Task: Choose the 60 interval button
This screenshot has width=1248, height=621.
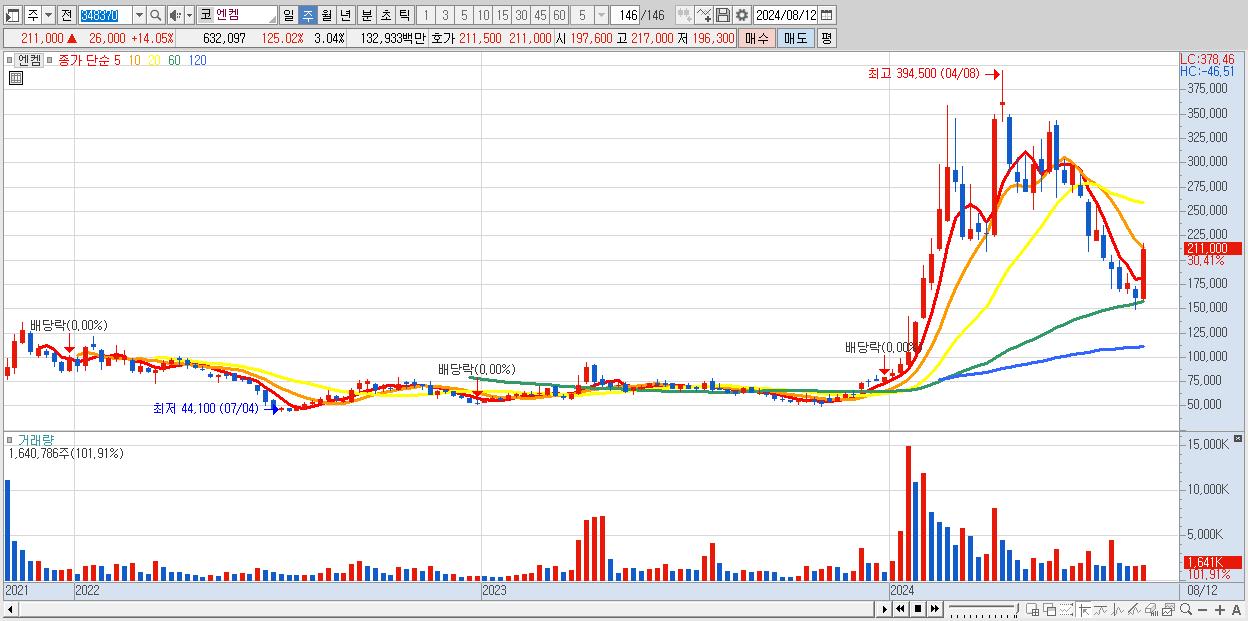Action: pyautogui.click(x=559, y=15)
